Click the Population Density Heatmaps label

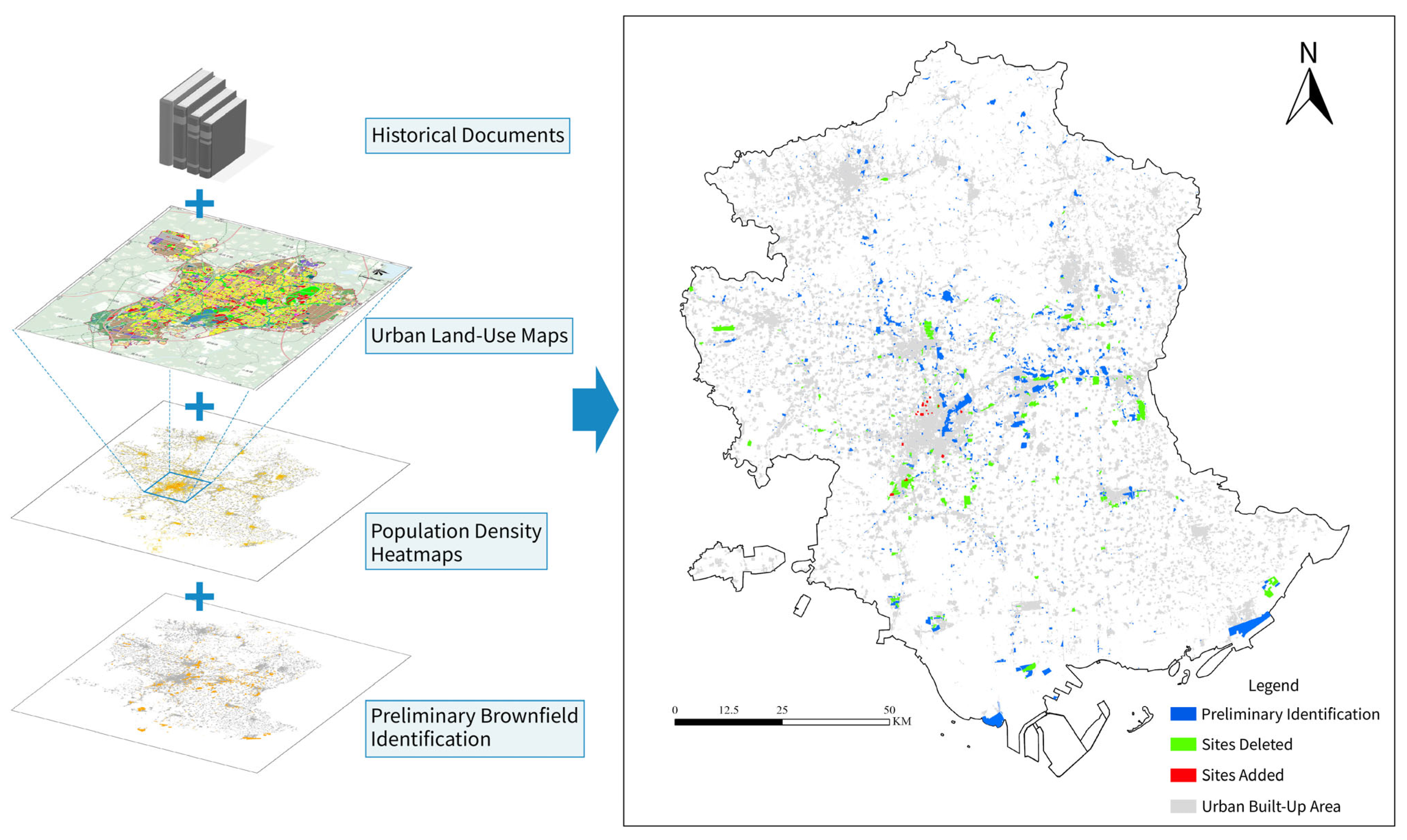click(456, 542)
